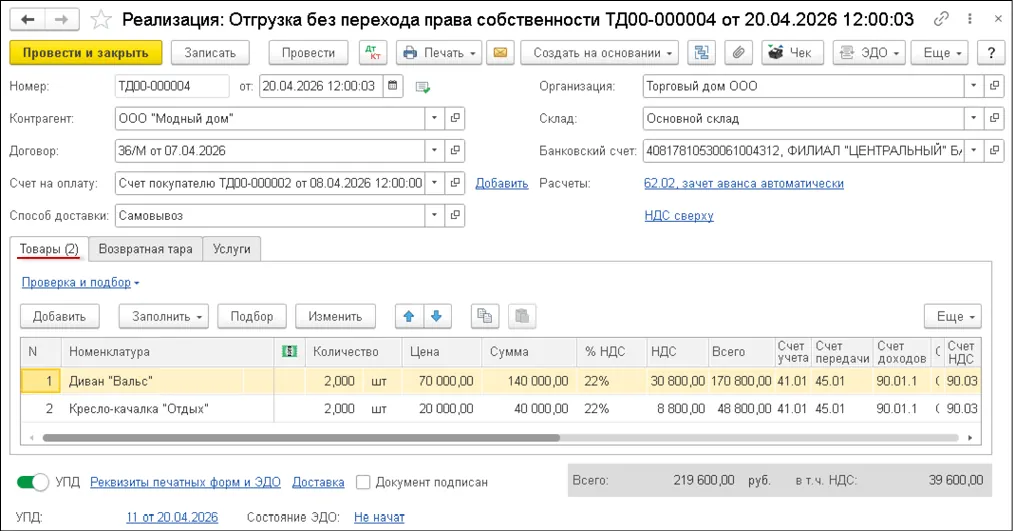Open the table toolbar Еще menu
The image size is (1013, 531).
pos(953,316)
